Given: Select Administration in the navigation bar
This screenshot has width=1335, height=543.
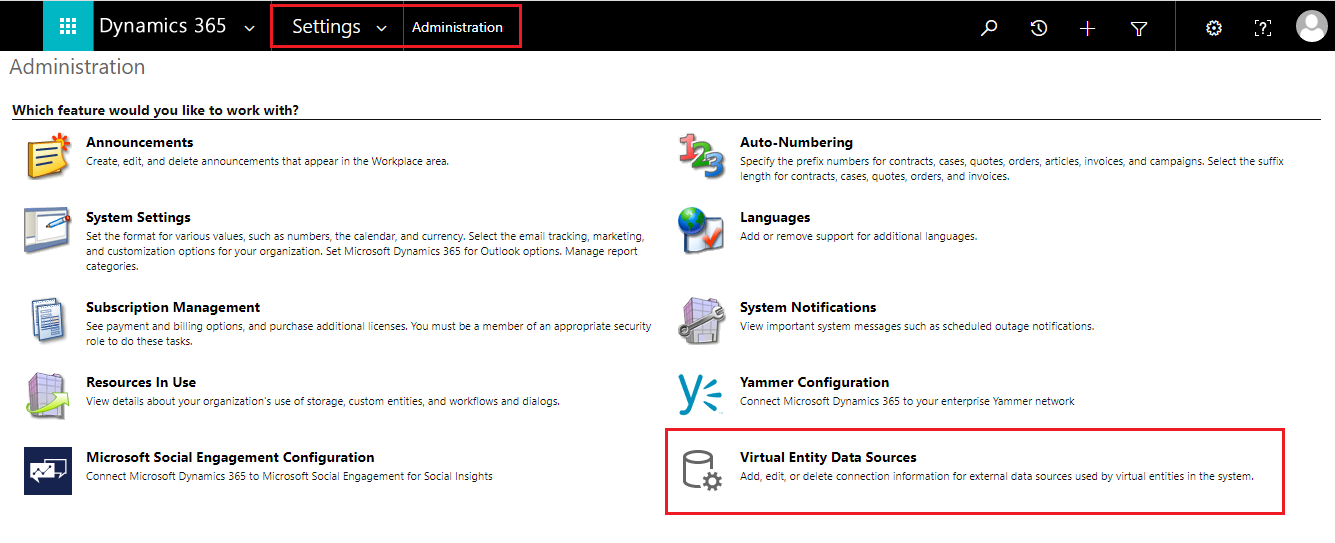Looking at the screenshot, I should [x=457, y=27].
